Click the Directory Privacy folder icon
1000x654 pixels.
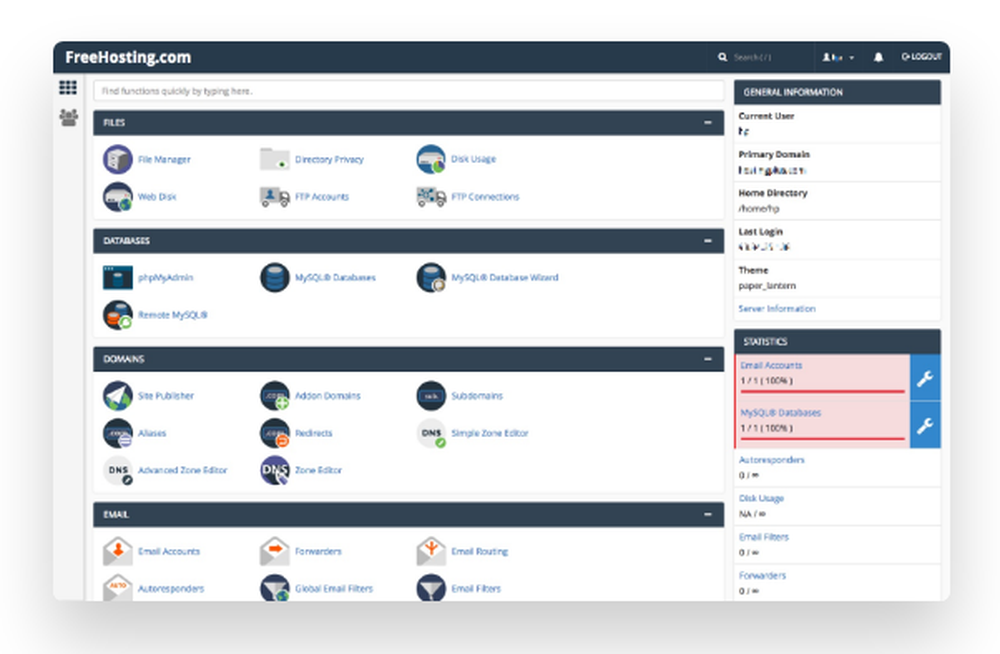pos(274,159)
